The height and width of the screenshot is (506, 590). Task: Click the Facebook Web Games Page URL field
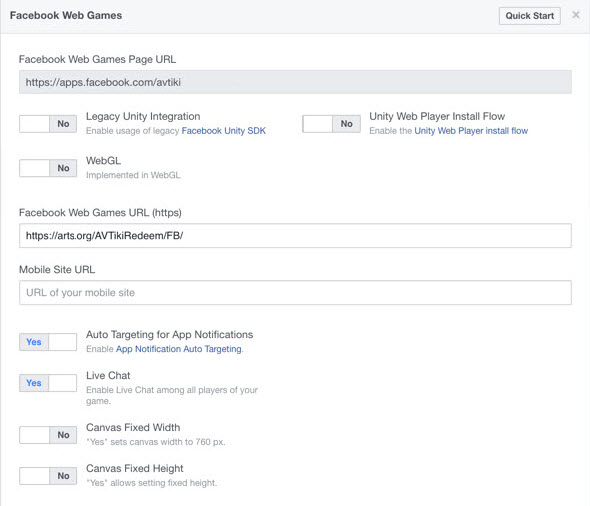click(295, 82)
